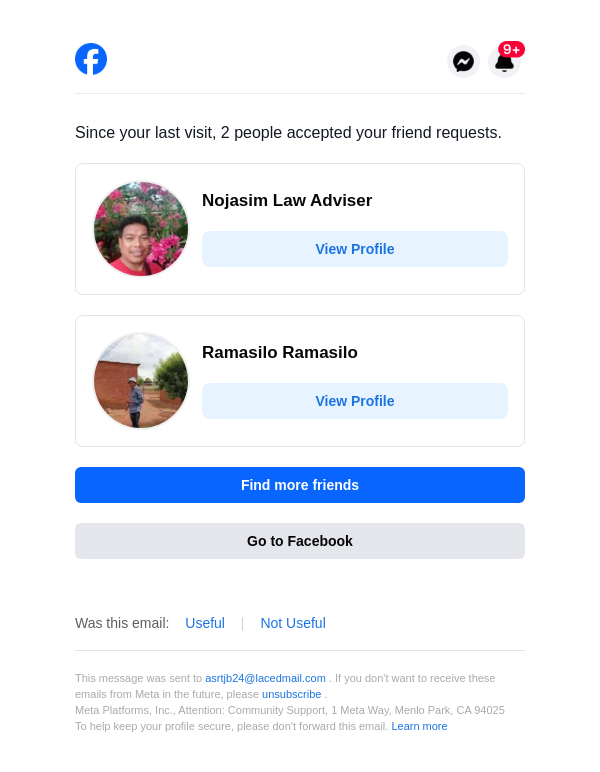Open the Learn more link
This screenshot has height=772, width=600.
[x=419, y=726]
